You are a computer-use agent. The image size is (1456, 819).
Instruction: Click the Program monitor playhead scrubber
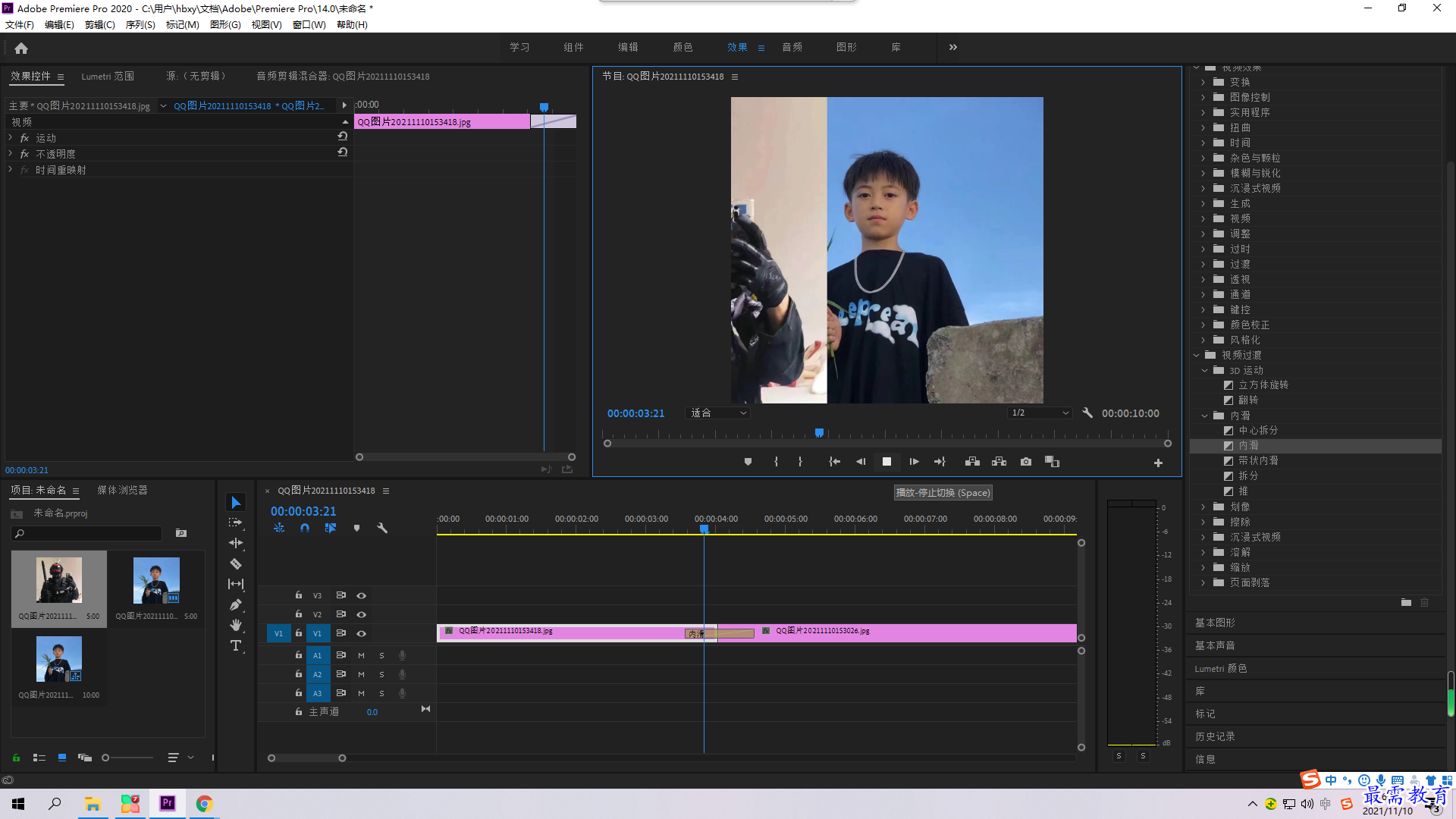coord(819,433)
